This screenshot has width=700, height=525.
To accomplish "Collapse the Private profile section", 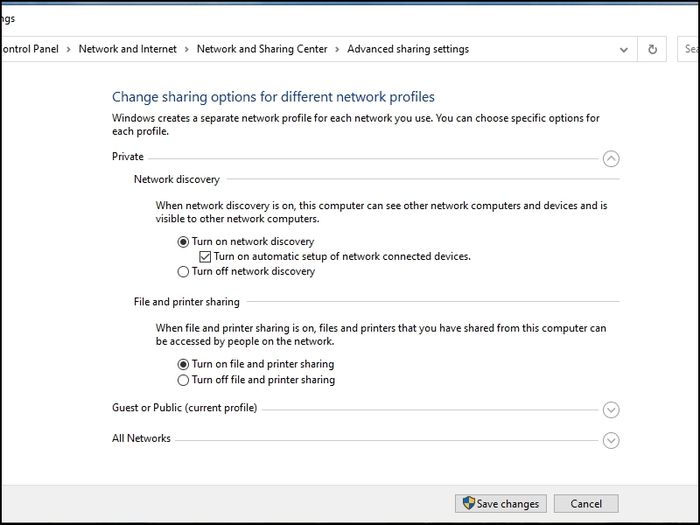I will tap(611, 158).
